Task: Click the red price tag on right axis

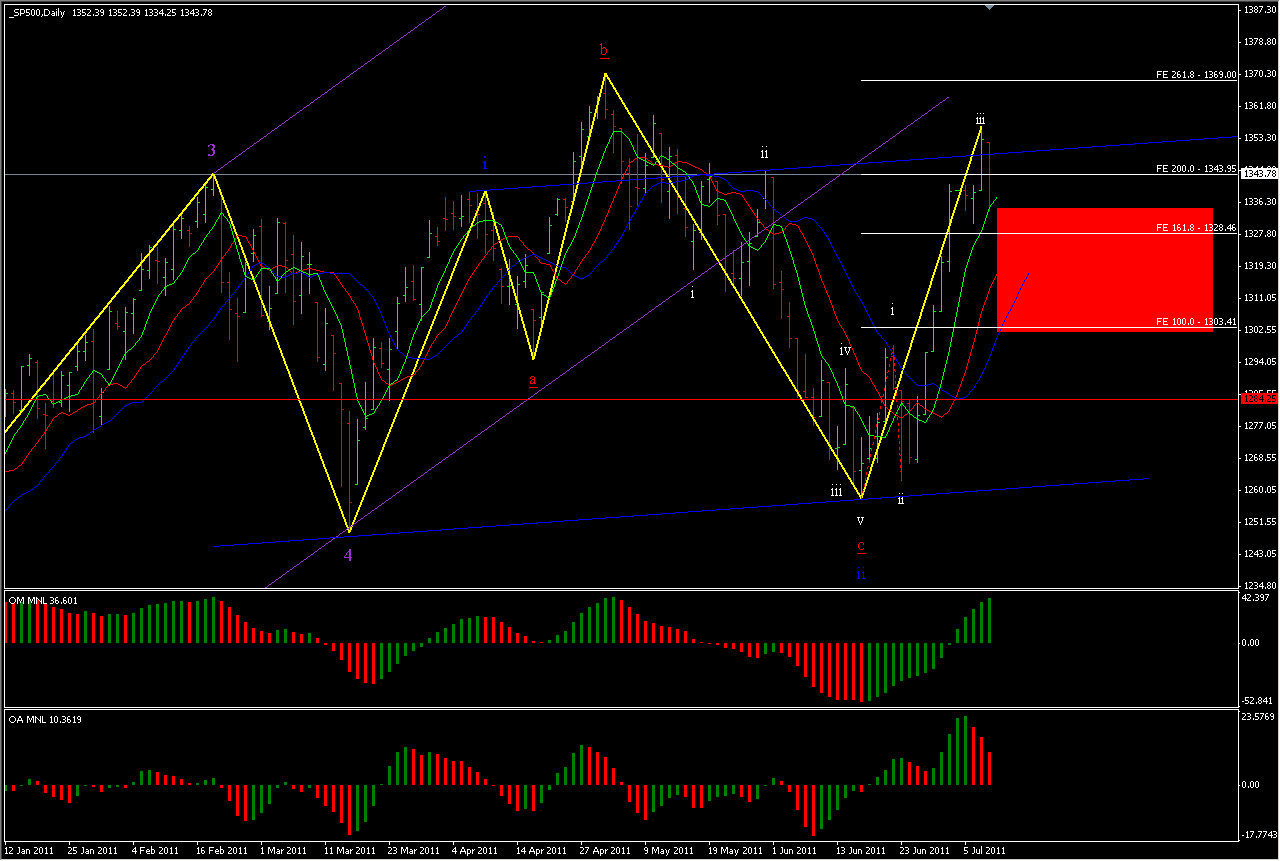Action: click(1258, 399)
